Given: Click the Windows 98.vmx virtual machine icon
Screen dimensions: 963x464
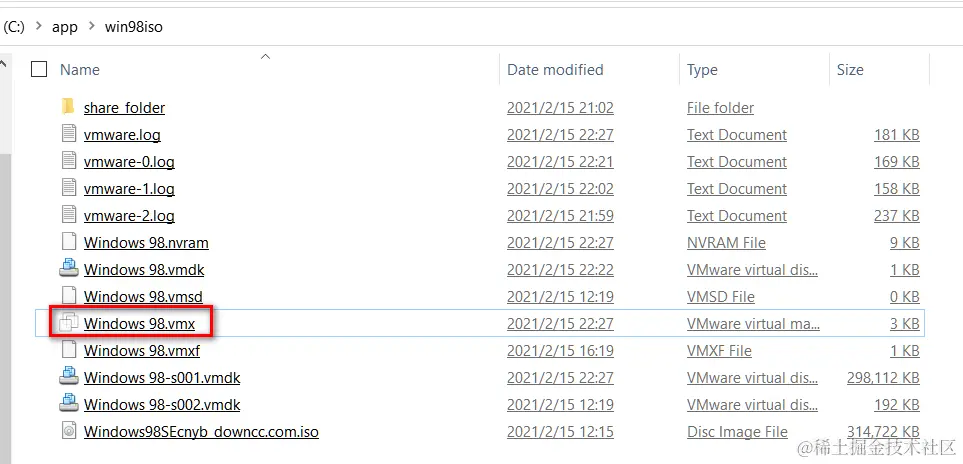Looking at the screenshot, I should [x=69, y=323].
